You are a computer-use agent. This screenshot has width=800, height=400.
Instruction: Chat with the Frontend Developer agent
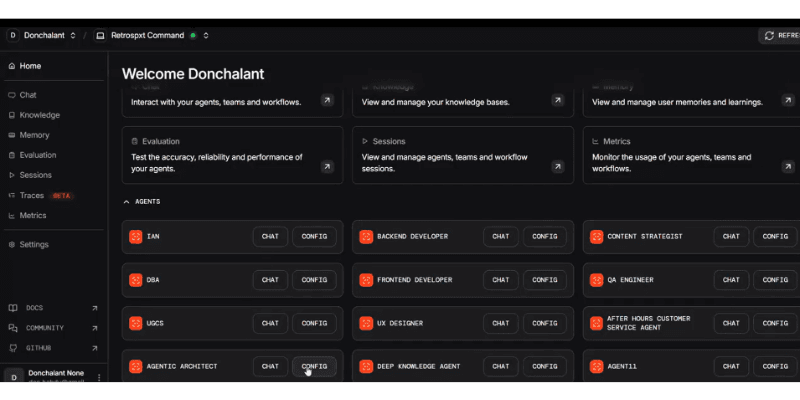click(x=501, y=280)
